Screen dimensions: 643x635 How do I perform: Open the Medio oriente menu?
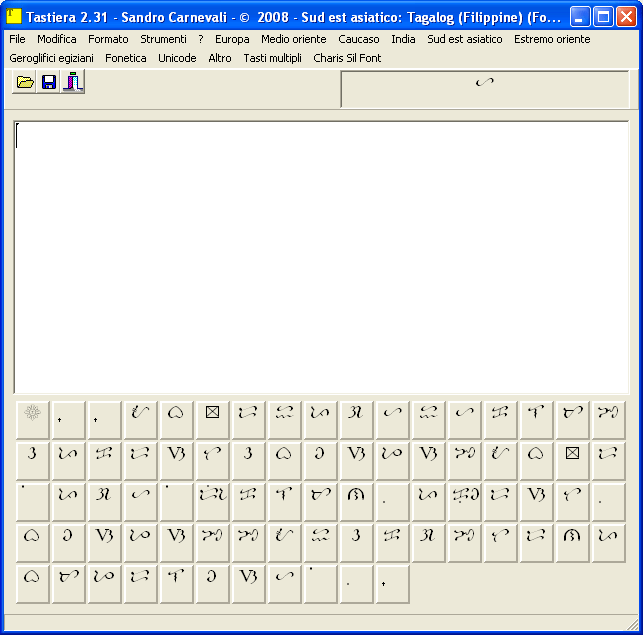point(294,39)
